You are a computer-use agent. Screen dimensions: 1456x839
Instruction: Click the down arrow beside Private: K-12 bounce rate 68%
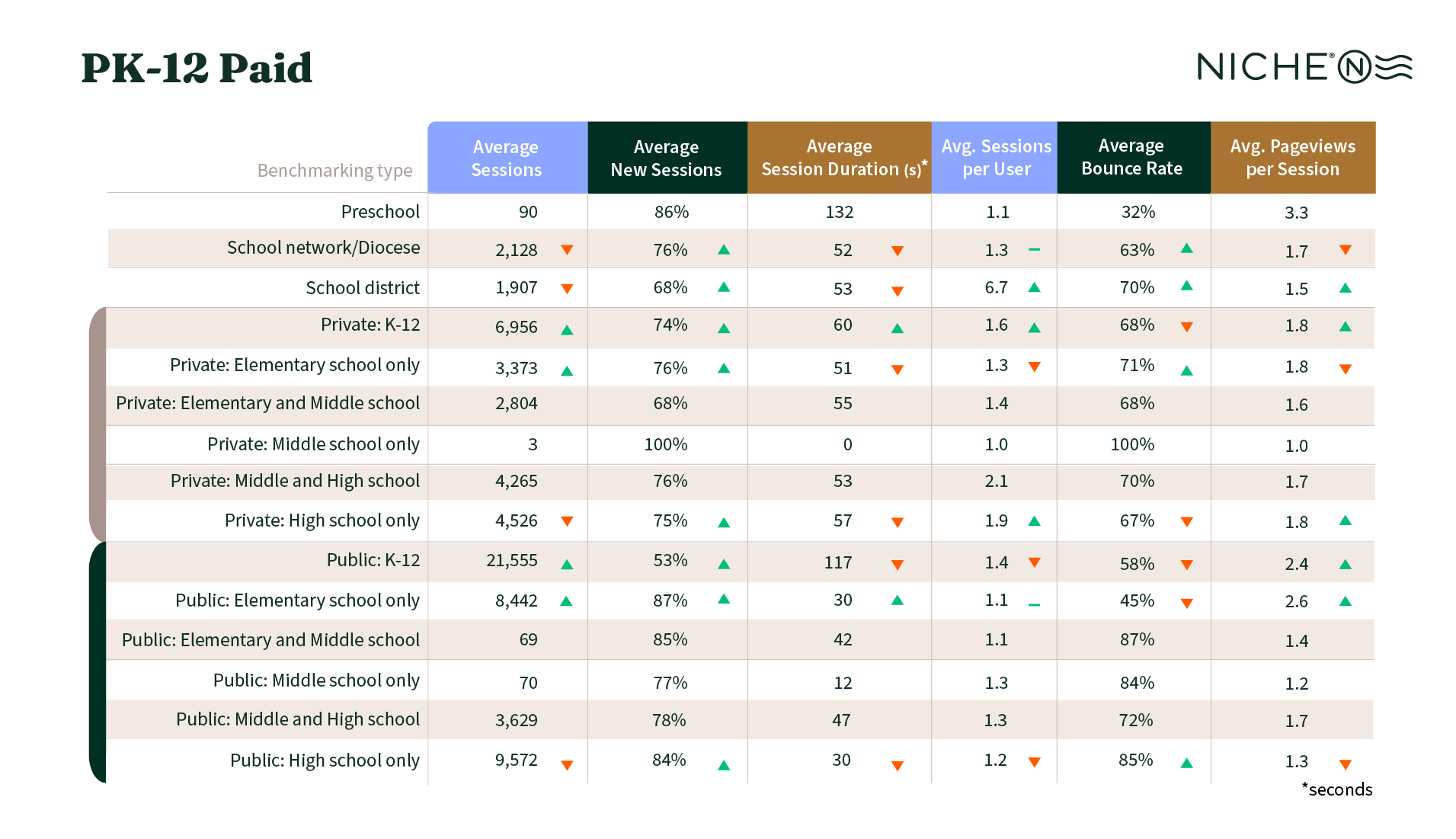point(1186,327)
